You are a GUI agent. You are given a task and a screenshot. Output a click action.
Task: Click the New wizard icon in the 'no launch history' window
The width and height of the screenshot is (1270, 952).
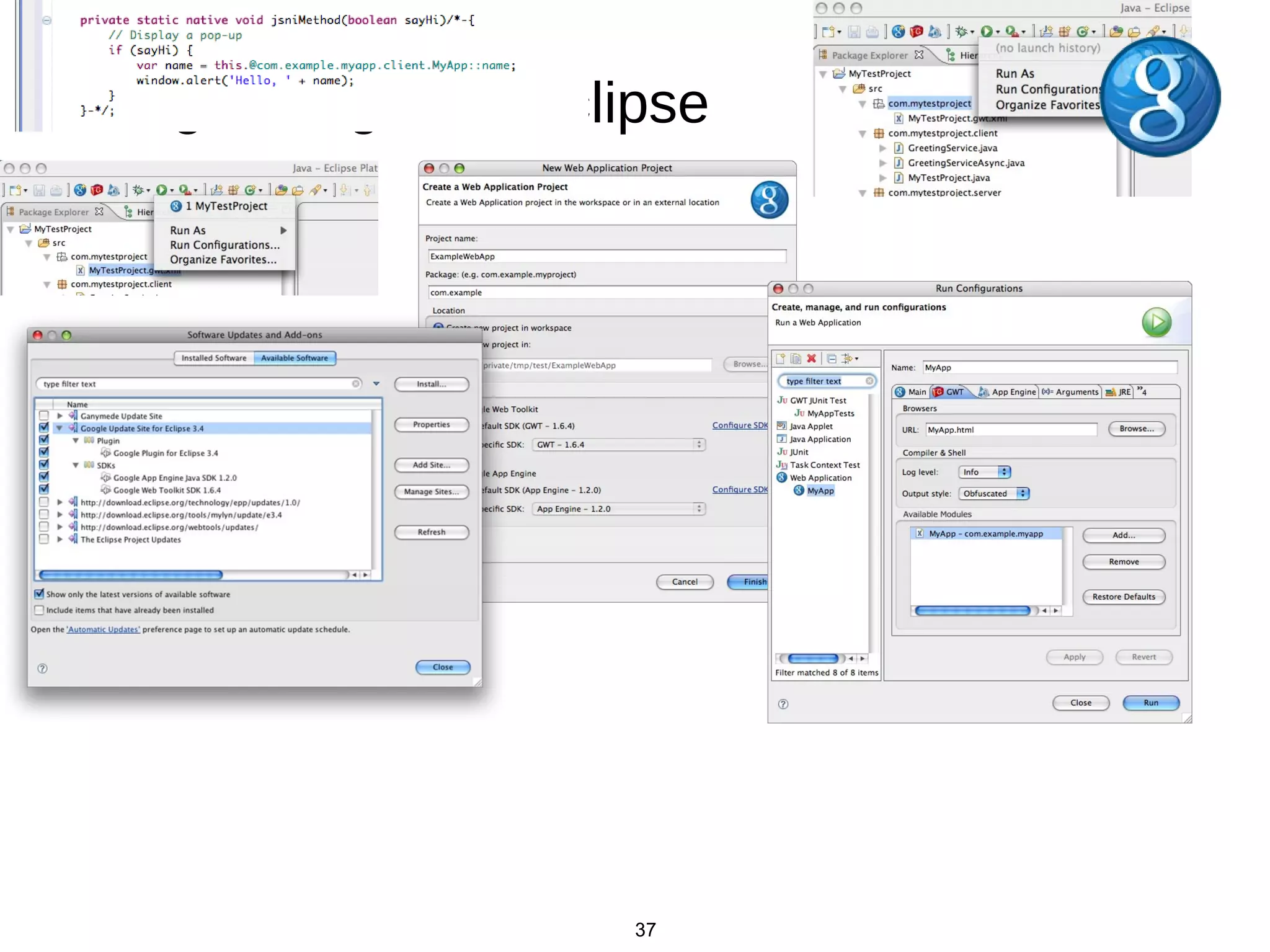pyautogui.click(x=828, y=31)
